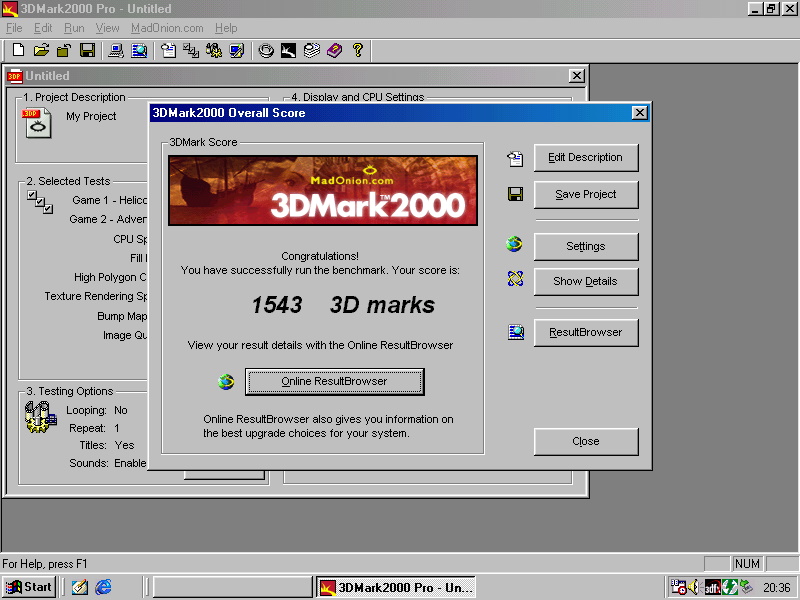Click the select tests checkboxes toolbar icon
This screenshot has height=600, width=800.
pos(191,50)
